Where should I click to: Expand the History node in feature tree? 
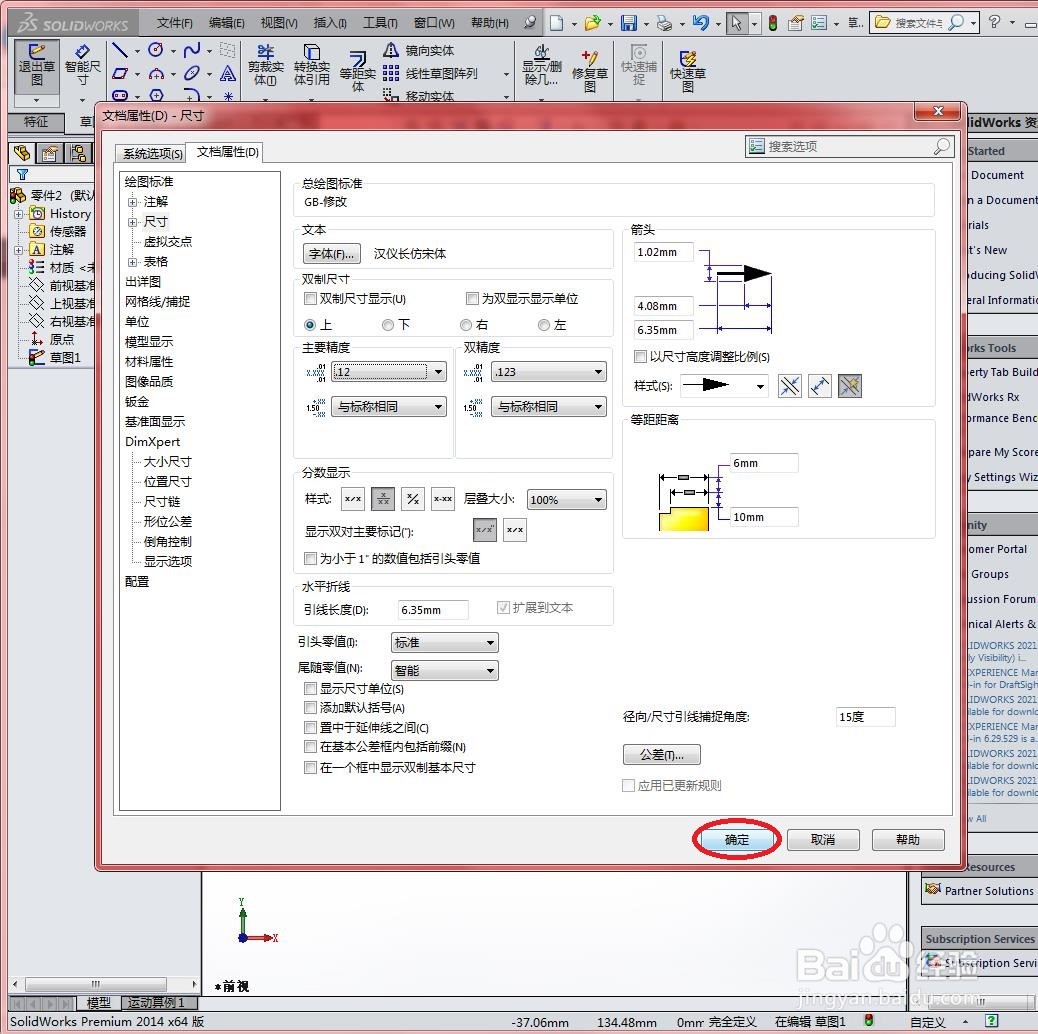[x=19, y=214]
